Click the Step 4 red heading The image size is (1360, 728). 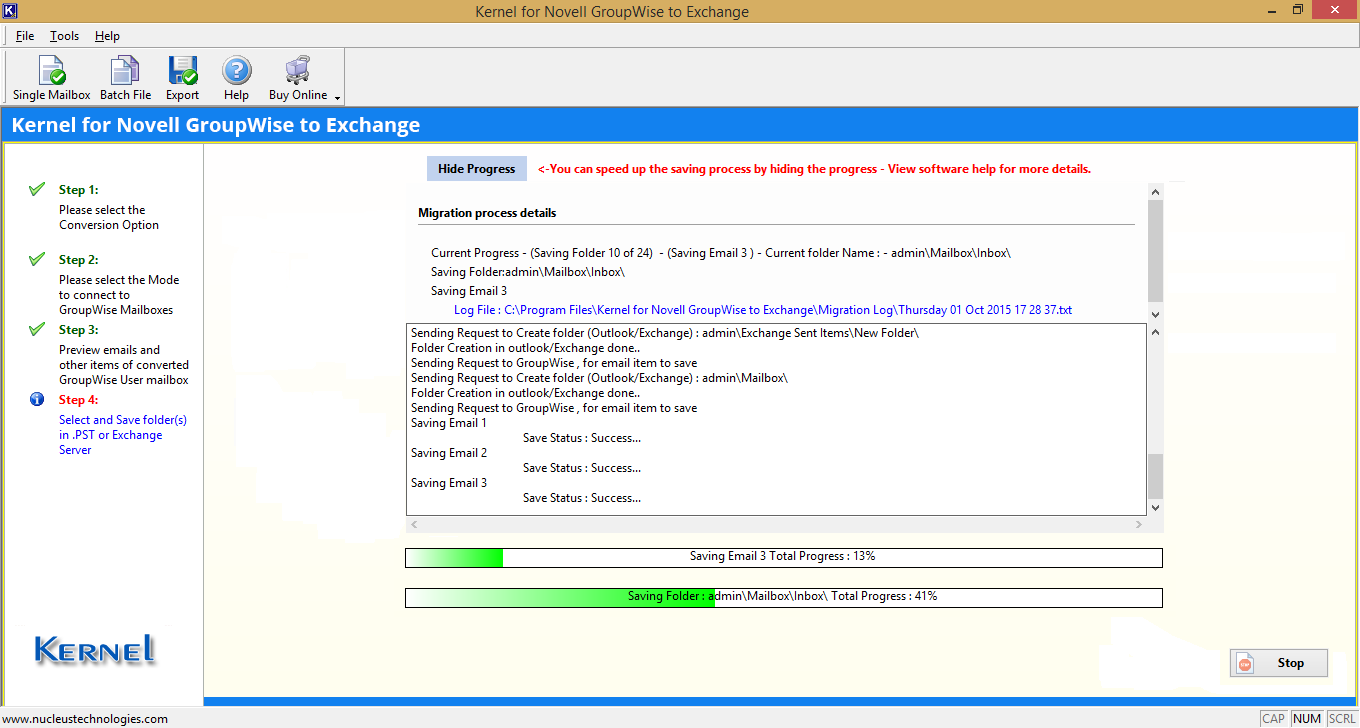point(78,400)
